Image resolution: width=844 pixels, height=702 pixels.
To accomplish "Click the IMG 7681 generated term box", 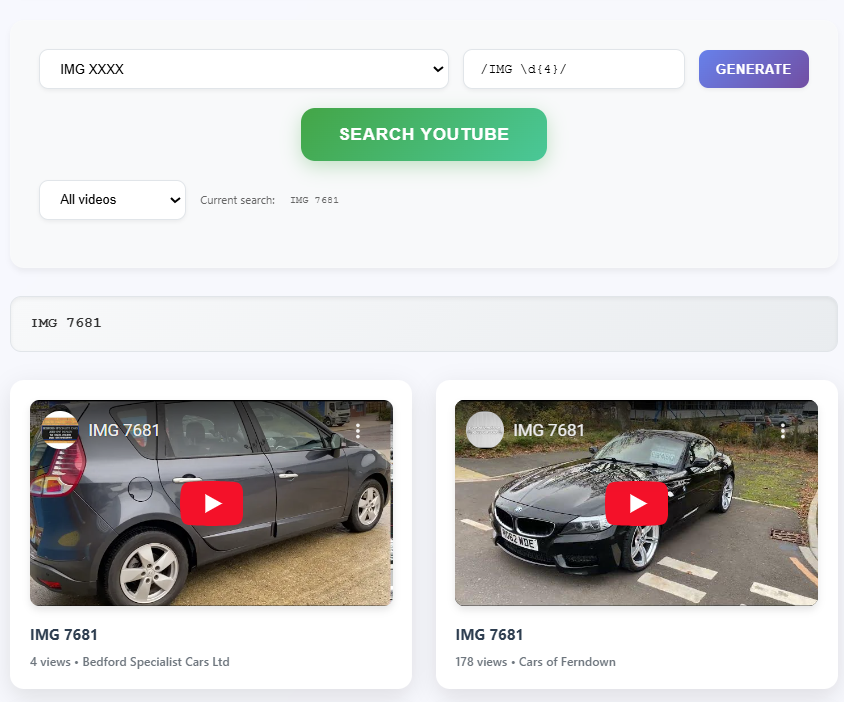I will coord(423,324).
